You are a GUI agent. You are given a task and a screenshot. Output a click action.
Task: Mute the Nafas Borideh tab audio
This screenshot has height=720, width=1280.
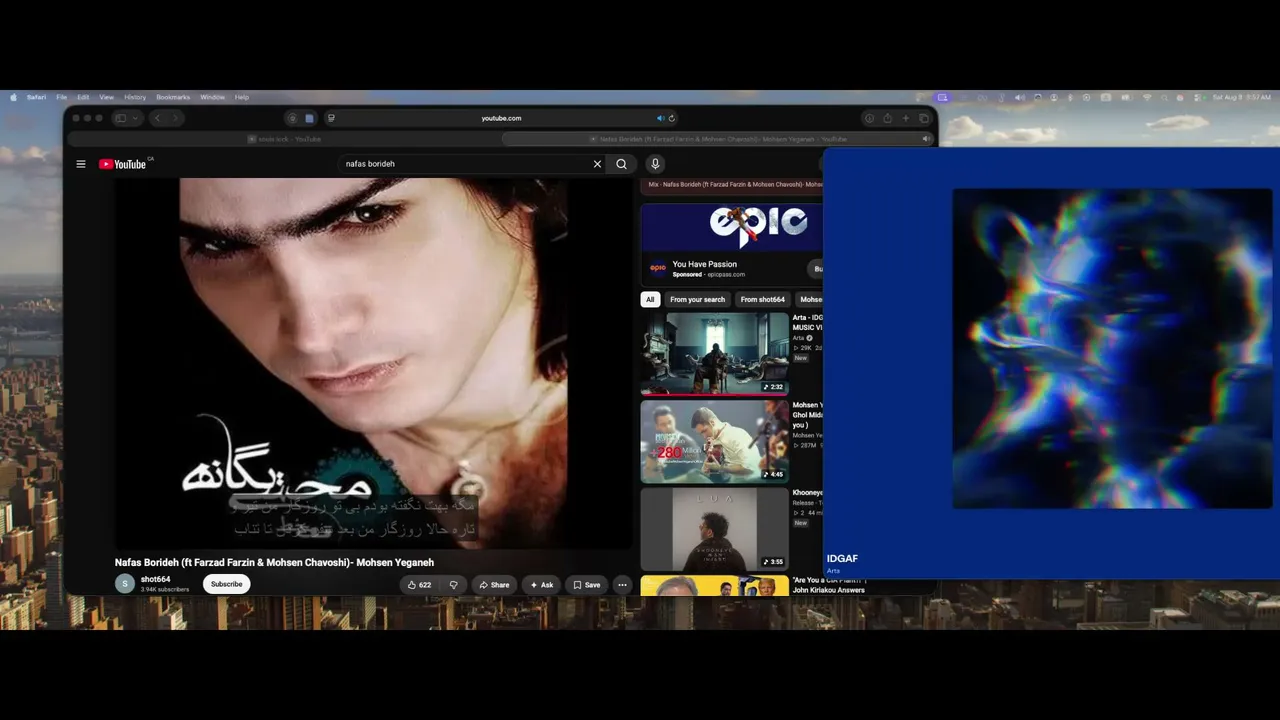[x=926, y=139]
